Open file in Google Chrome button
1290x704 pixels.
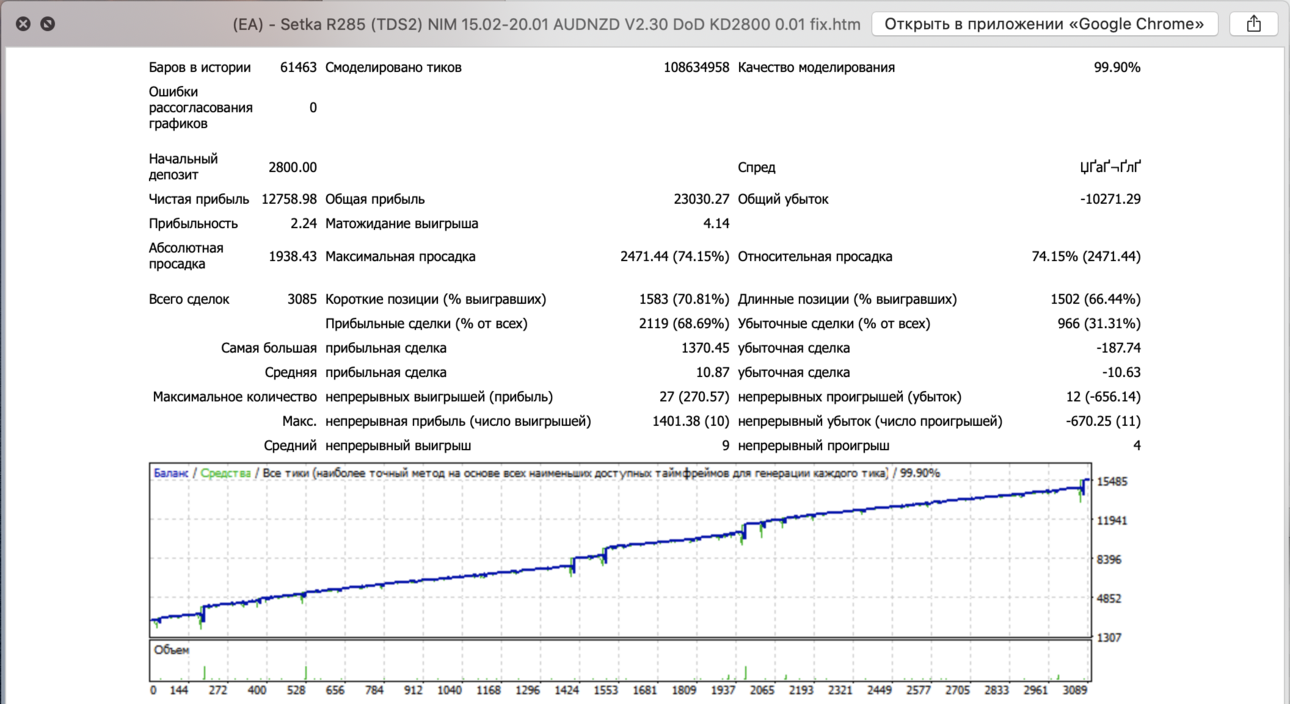point(1044,24)
